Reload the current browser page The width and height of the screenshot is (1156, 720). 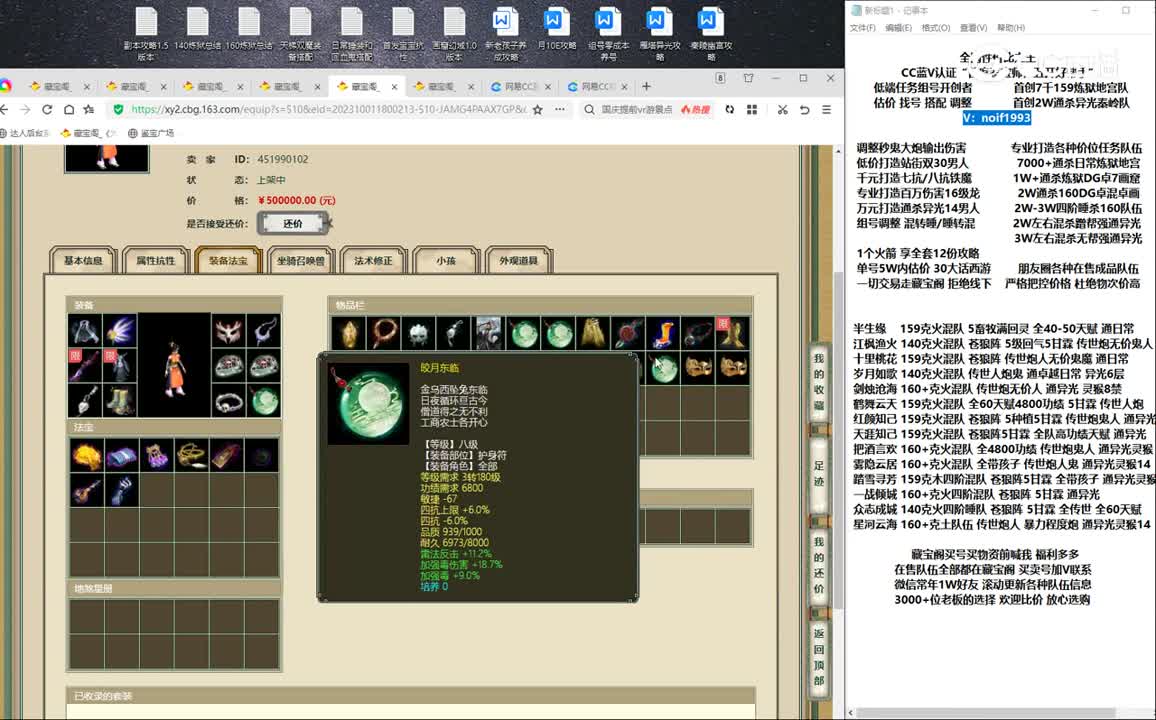click(47, 109)
